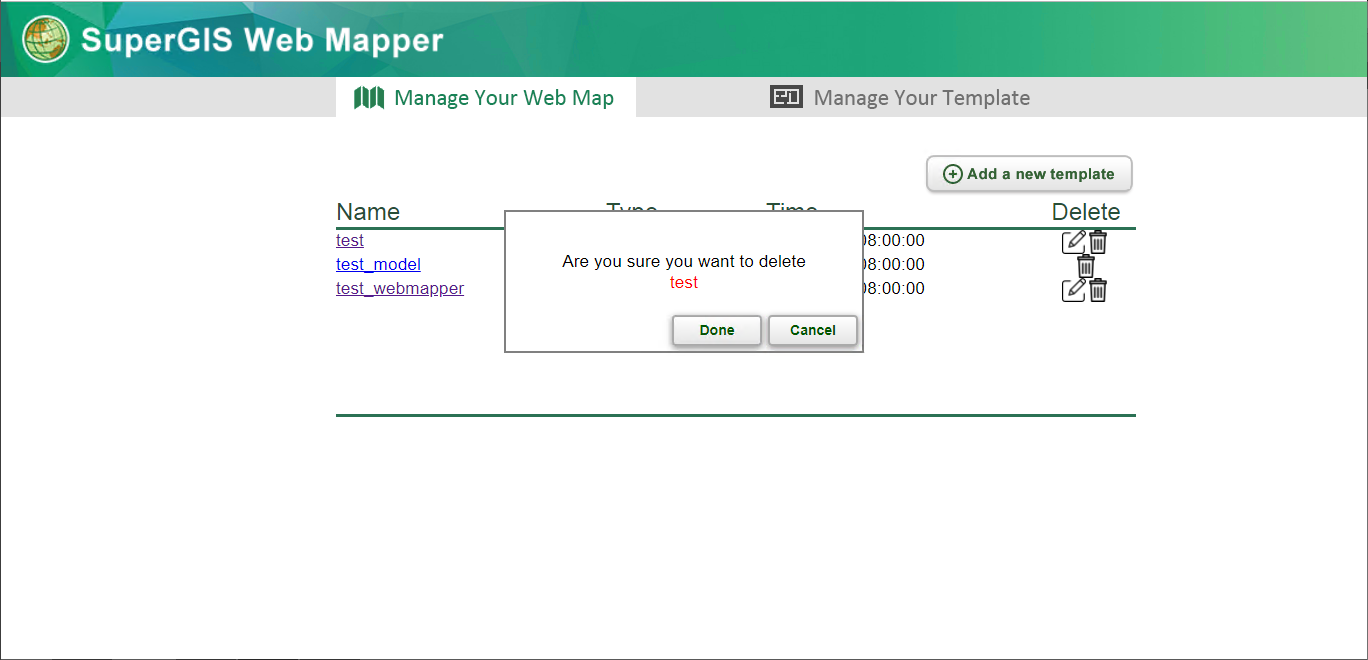
Task: Click 'Are you sure you want to delete' text
Action: 684,261
